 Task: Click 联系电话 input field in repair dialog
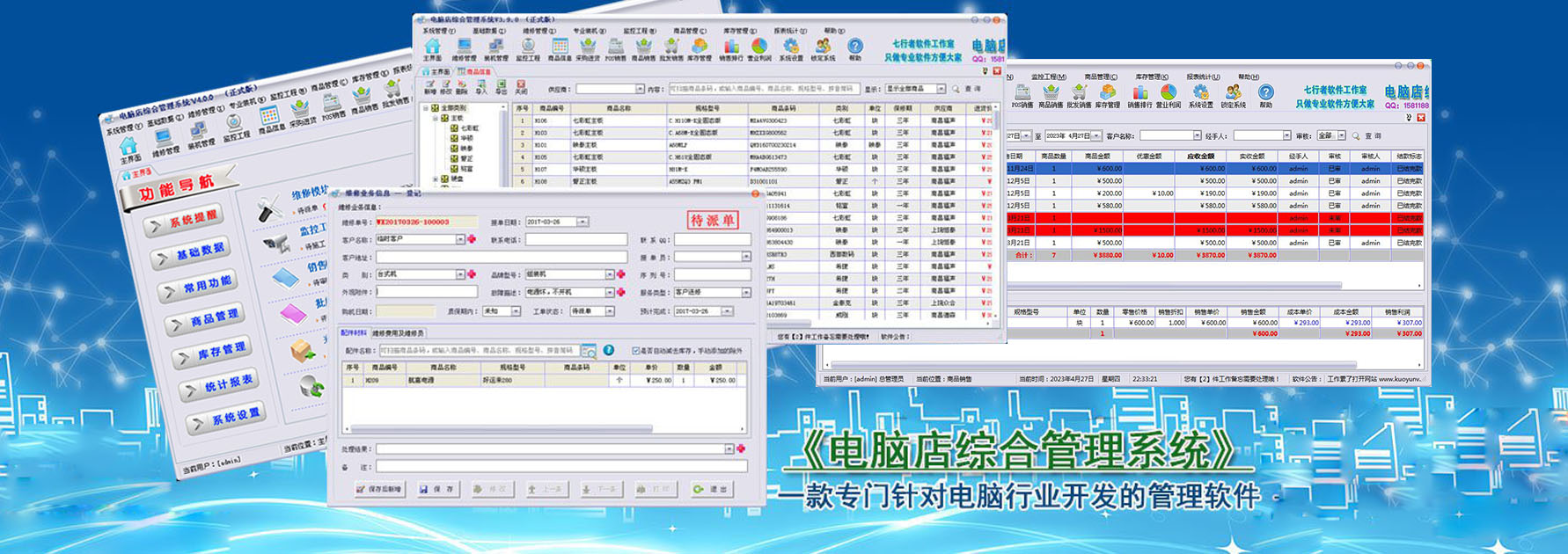click(x=576, y=239)
